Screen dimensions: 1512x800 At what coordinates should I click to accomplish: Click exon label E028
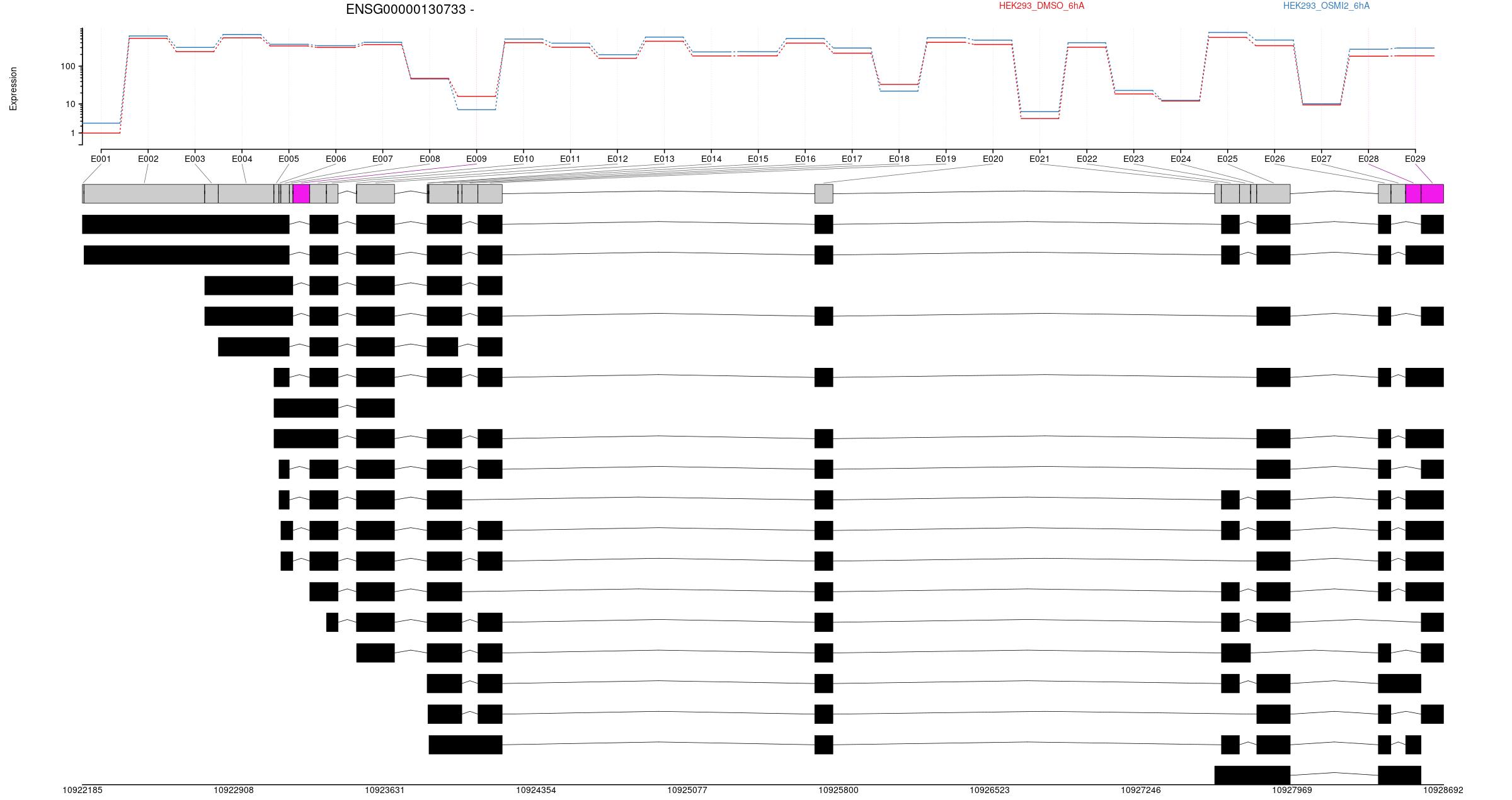tap(1368, 159)
